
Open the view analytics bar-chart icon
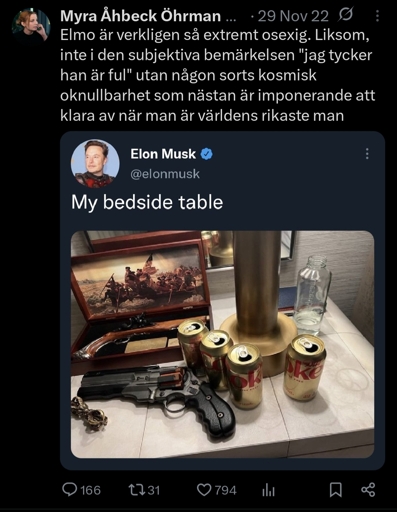(x=268, y=490)
